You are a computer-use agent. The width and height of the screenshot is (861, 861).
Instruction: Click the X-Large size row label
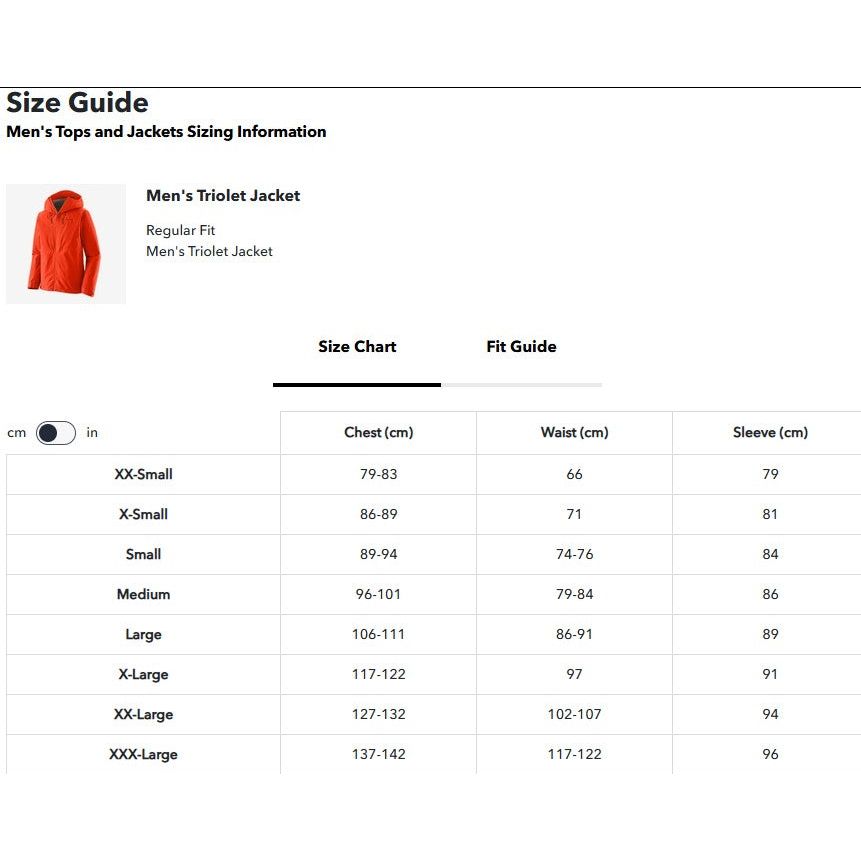click(143, 675)
